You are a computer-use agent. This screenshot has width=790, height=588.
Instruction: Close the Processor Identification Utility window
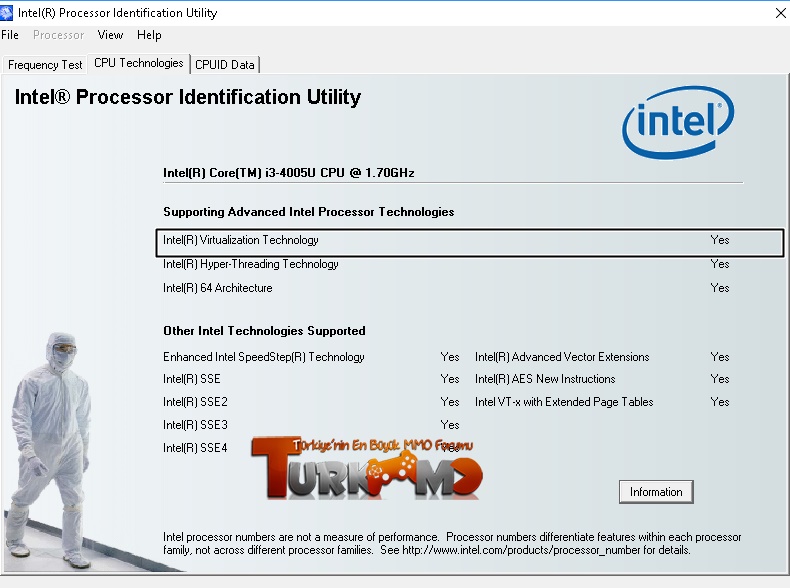coord(780,13)
